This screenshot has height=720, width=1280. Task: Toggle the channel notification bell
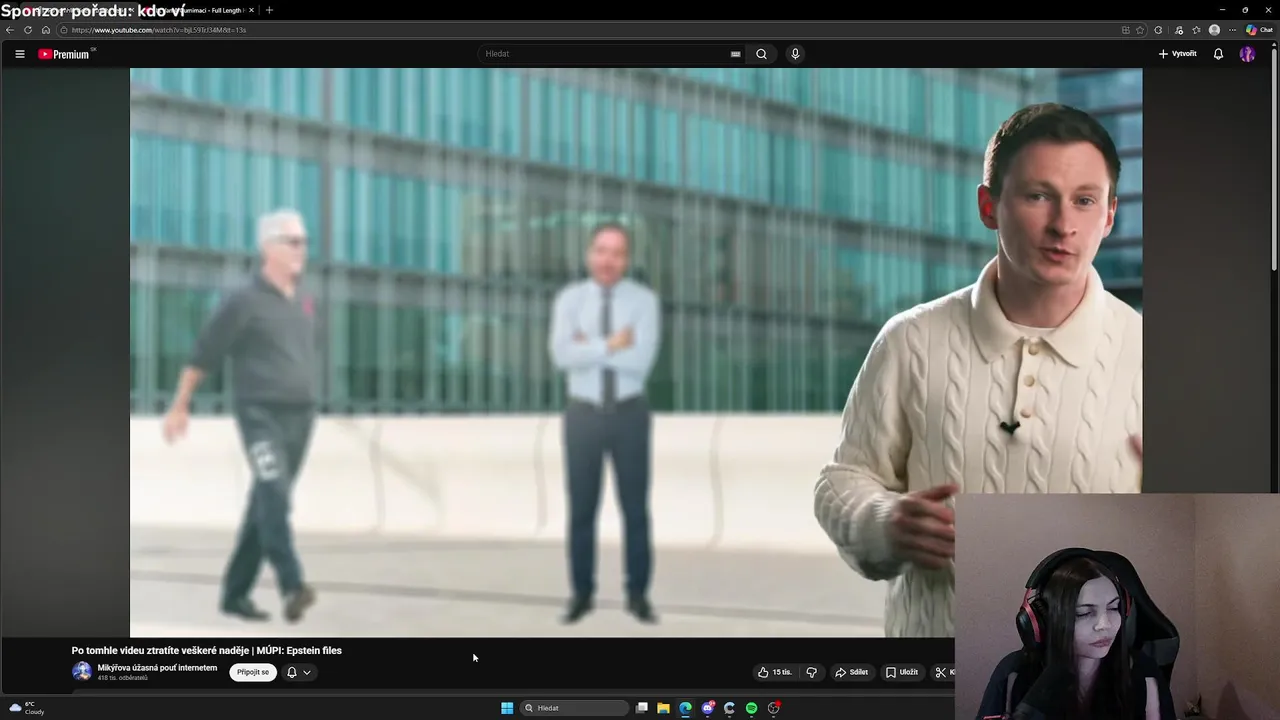[x=292, y=672]
